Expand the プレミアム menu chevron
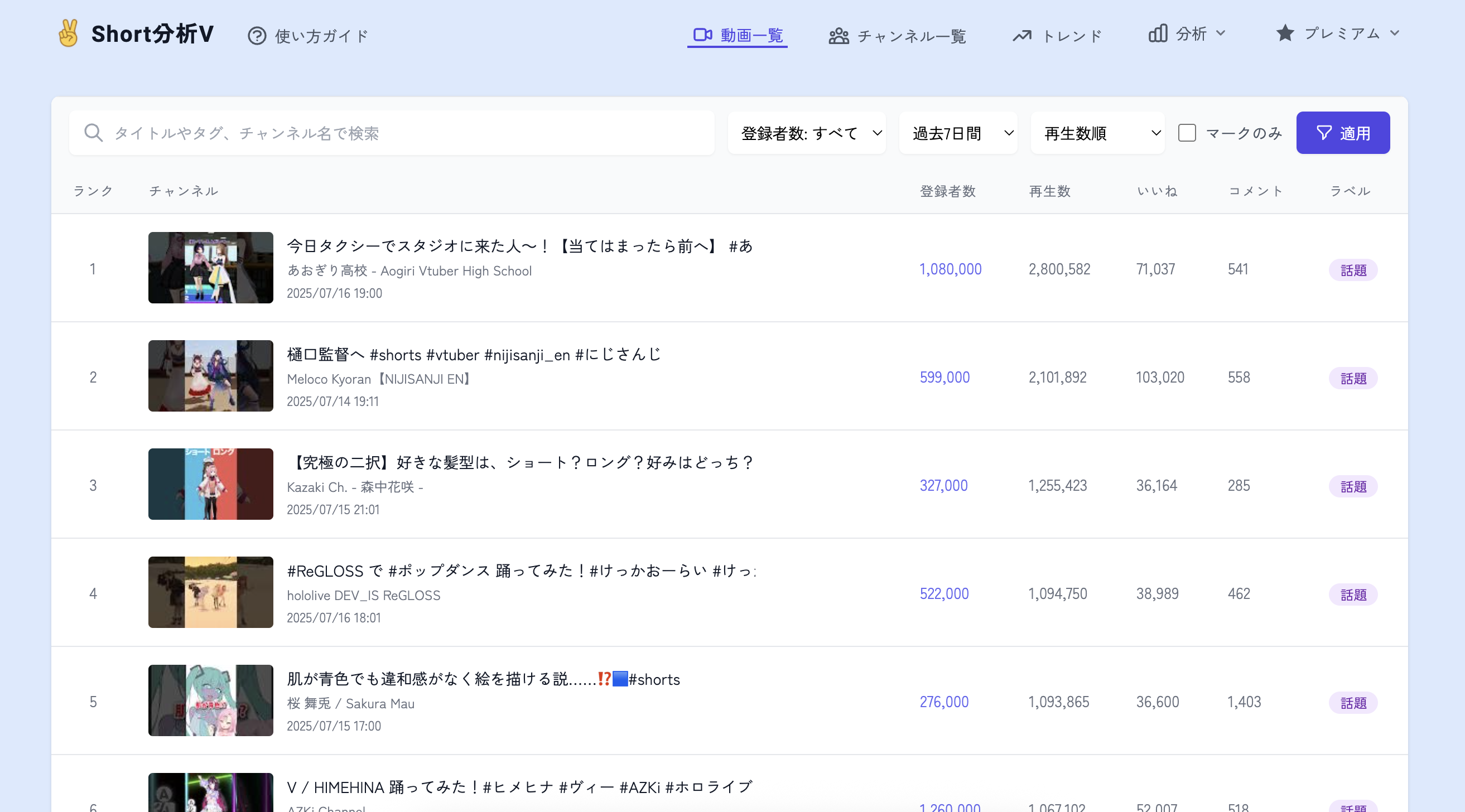Image resolution: width=1465 pixels, height=812 pixels. pyautogui.click(x=1395, y=33)
